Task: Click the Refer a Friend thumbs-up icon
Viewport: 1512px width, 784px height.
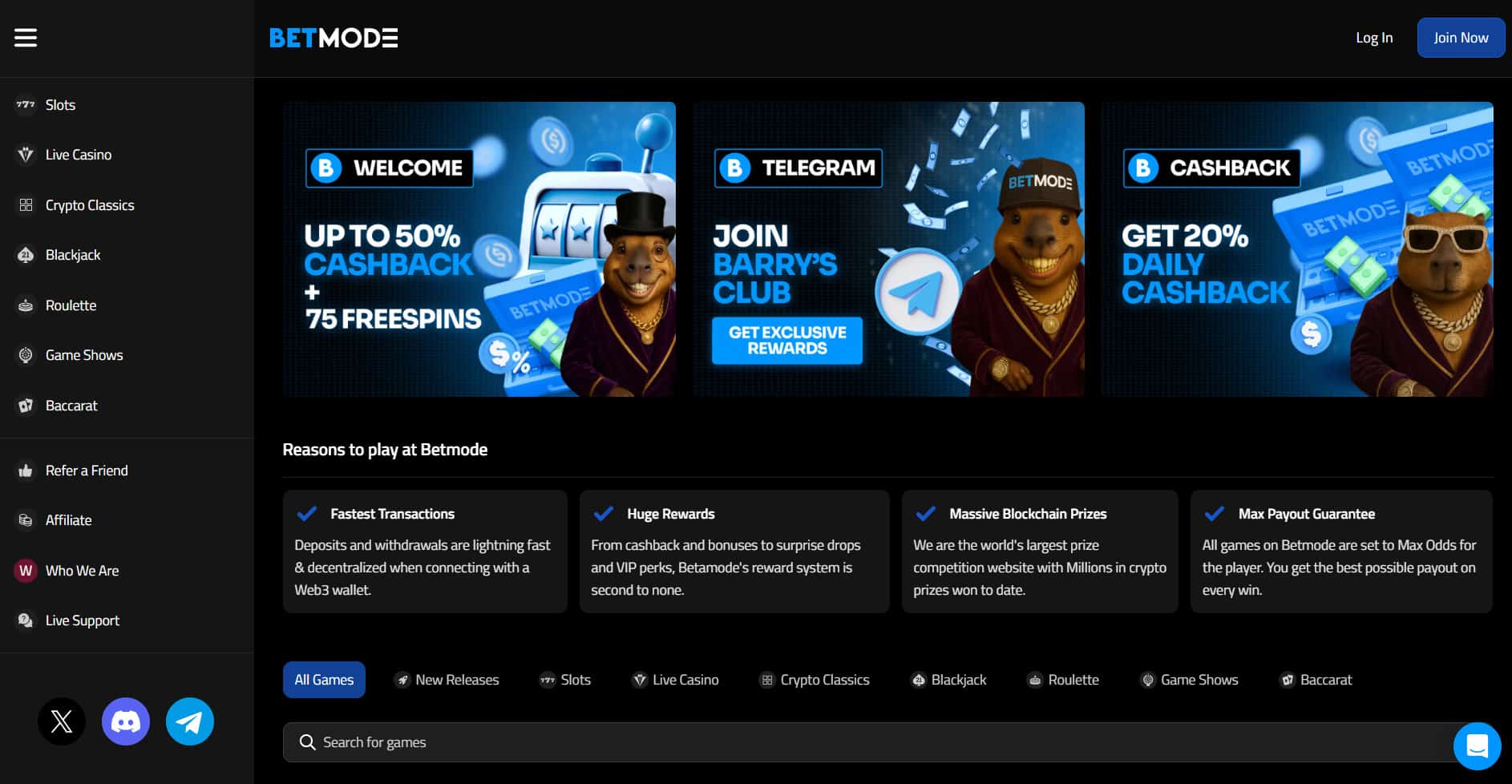Action: (x=26, y=471)
